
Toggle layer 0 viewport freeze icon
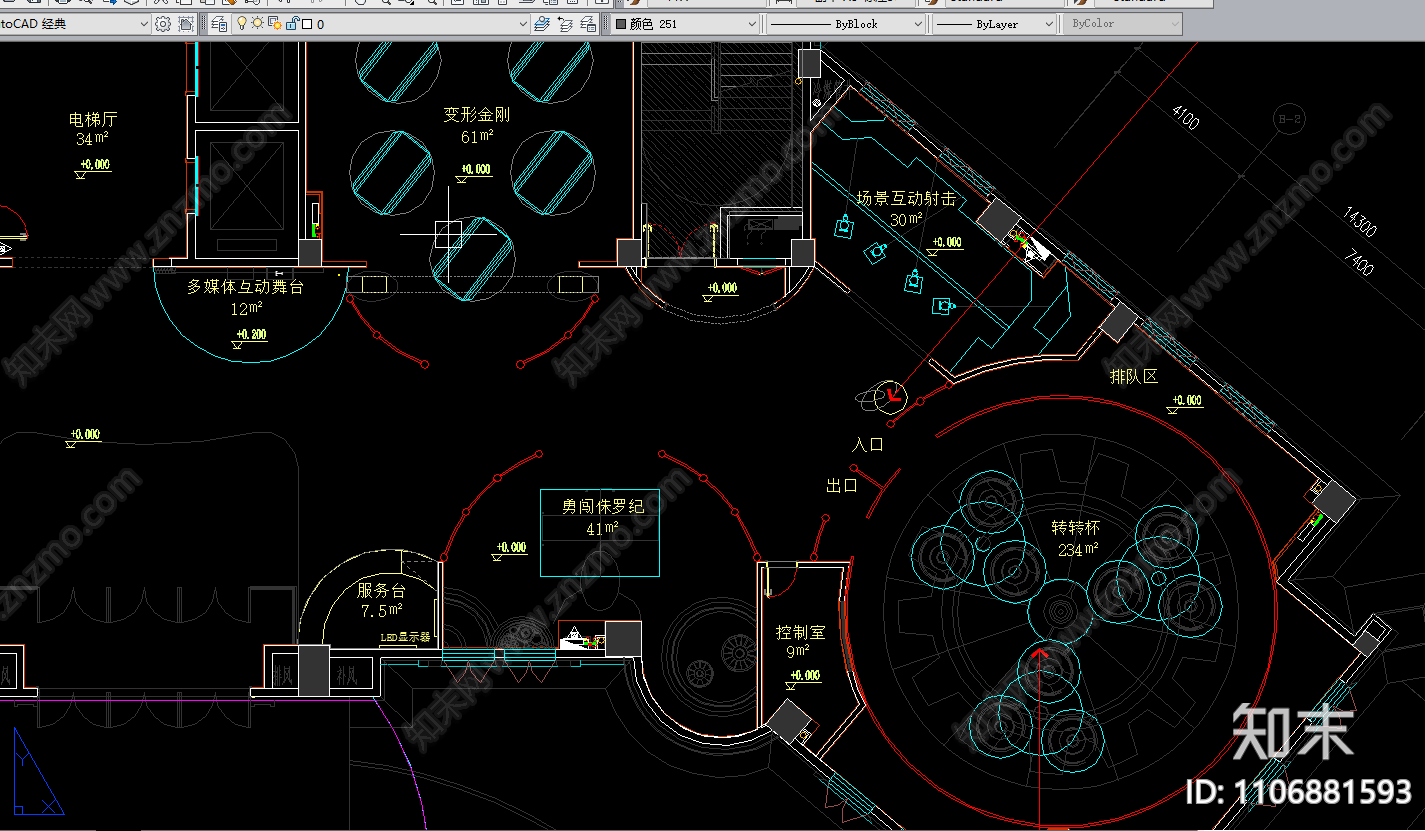click(x=274, y=24)
